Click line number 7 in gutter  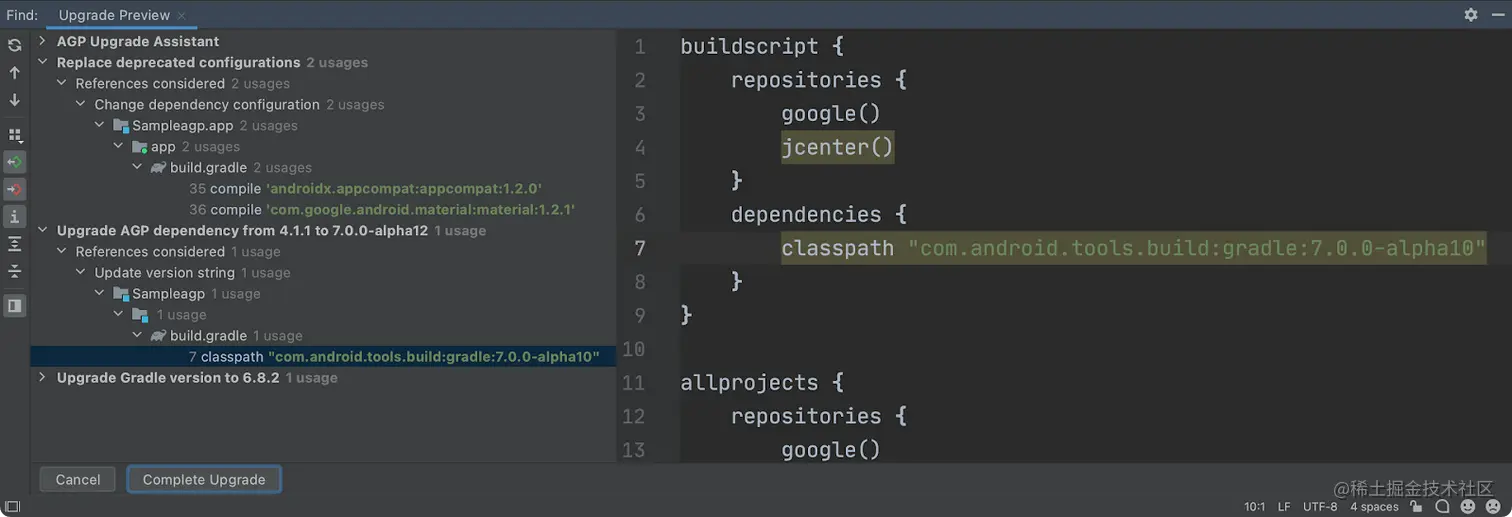tap(640, 248)
